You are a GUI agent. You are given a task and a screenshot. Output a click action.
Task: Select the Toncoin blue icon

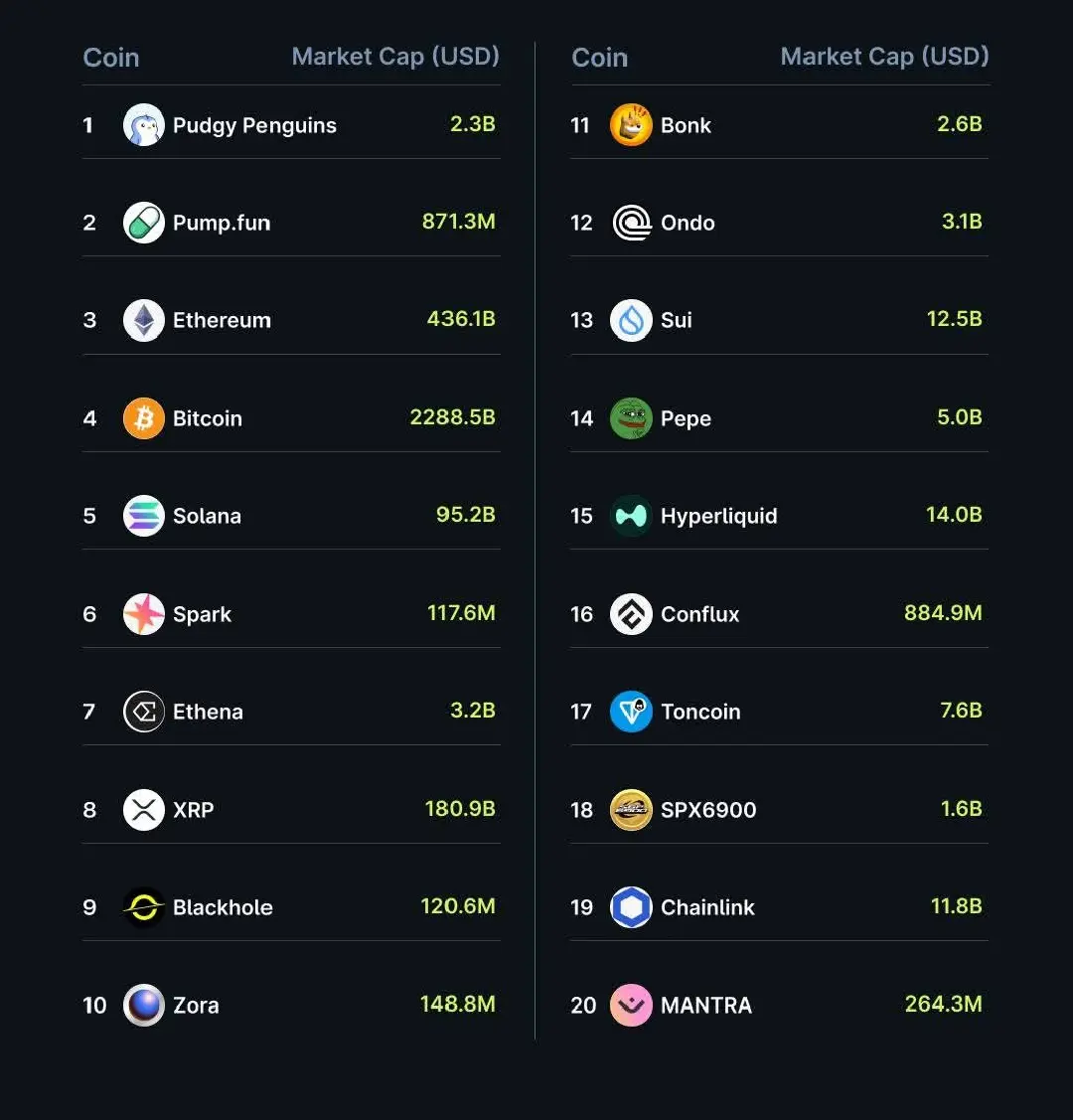631,712
